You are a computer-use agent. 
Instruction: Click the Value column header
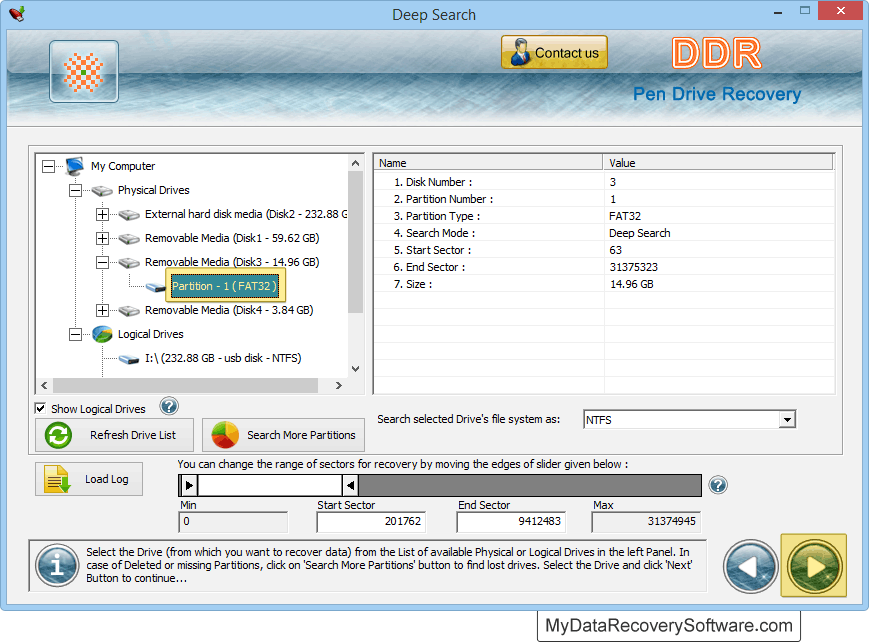coord(718,163)
